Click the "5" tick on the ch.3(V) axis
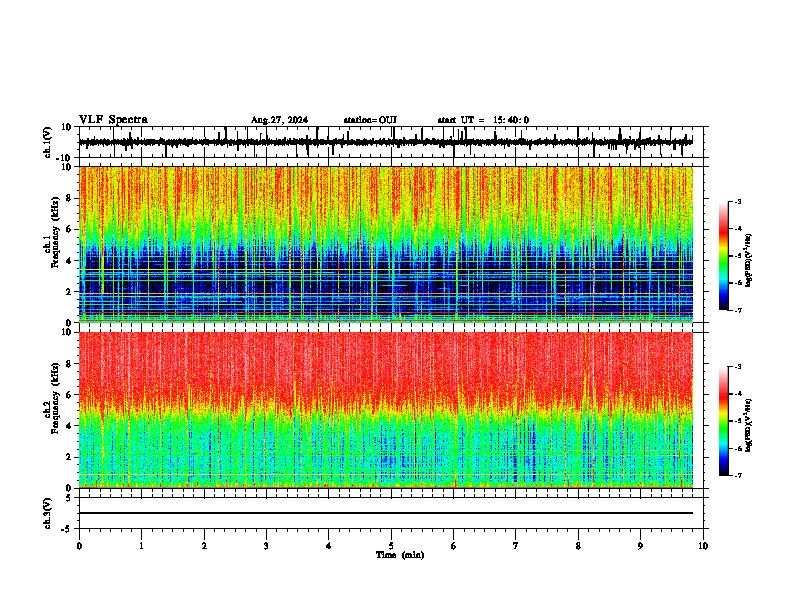This screenshot has height=612, width=792. [x=70, y=498]
